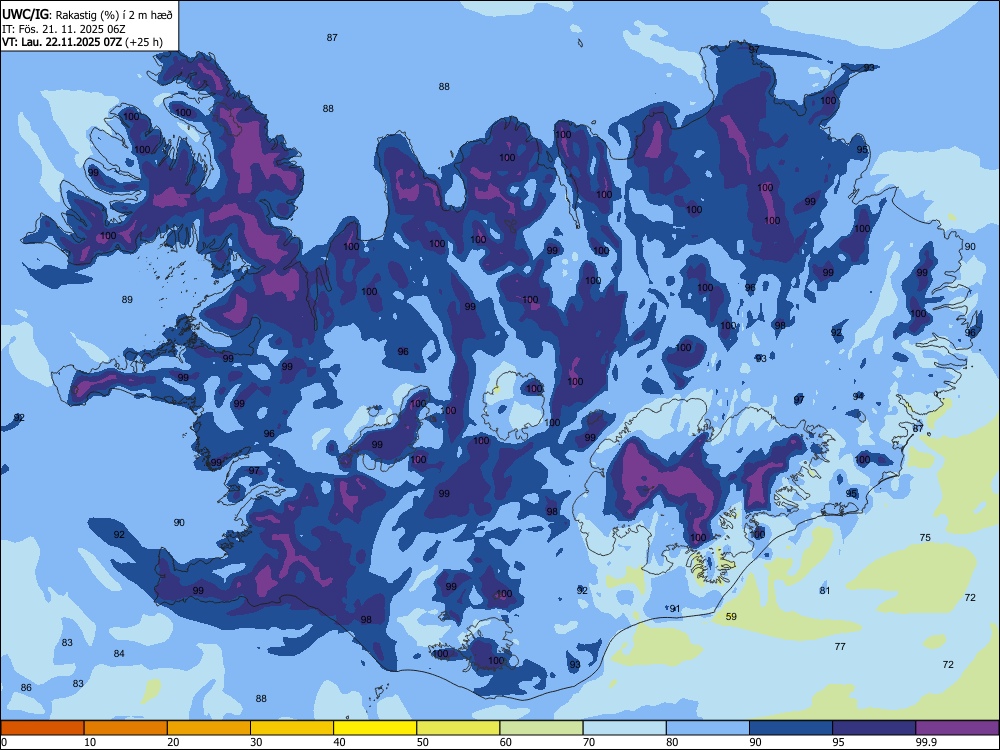
Task: Click the legend tick label 50
Action: point(423,742)
